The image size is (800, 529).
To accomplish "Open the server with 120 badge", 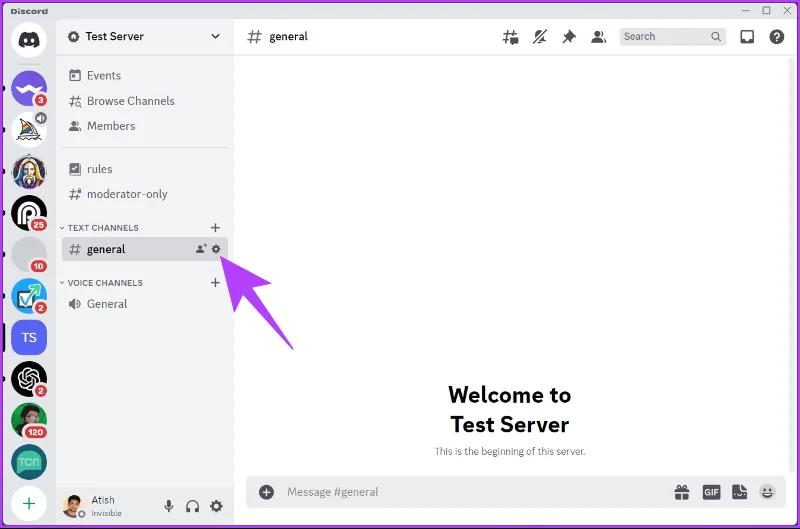I will click(x=29, y=421).
